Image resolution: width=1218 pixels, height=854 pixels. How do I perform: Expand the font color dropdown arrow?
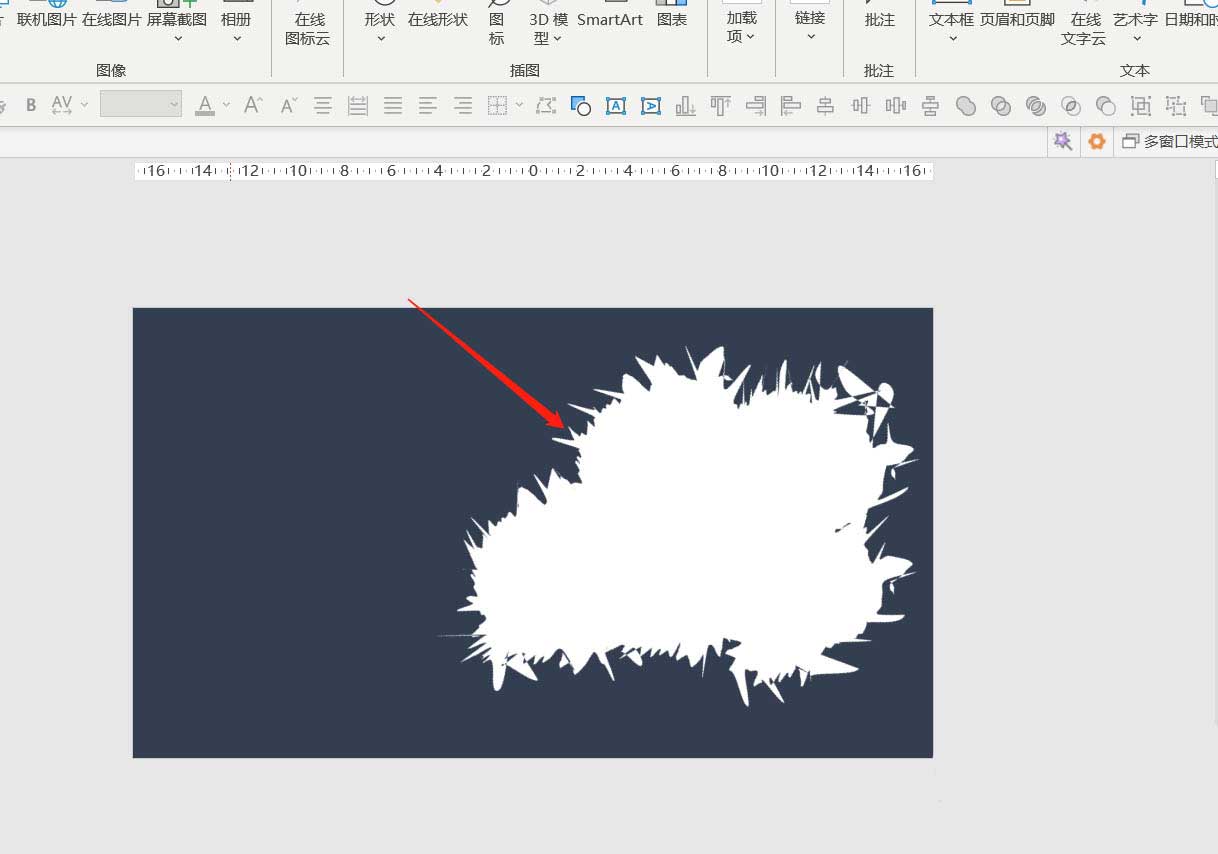click(x=227, y=105)
